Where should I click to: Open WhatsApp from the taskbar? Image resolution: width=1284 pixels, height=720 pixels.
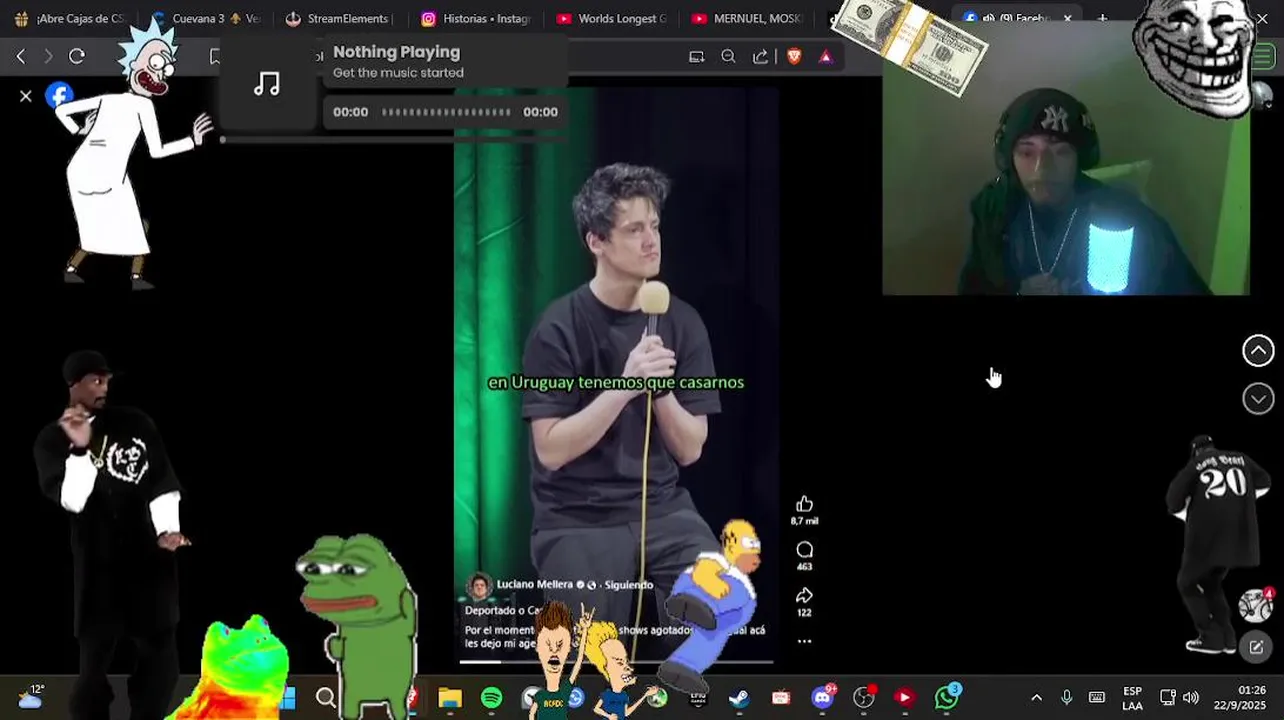click(x=946, y=697)
